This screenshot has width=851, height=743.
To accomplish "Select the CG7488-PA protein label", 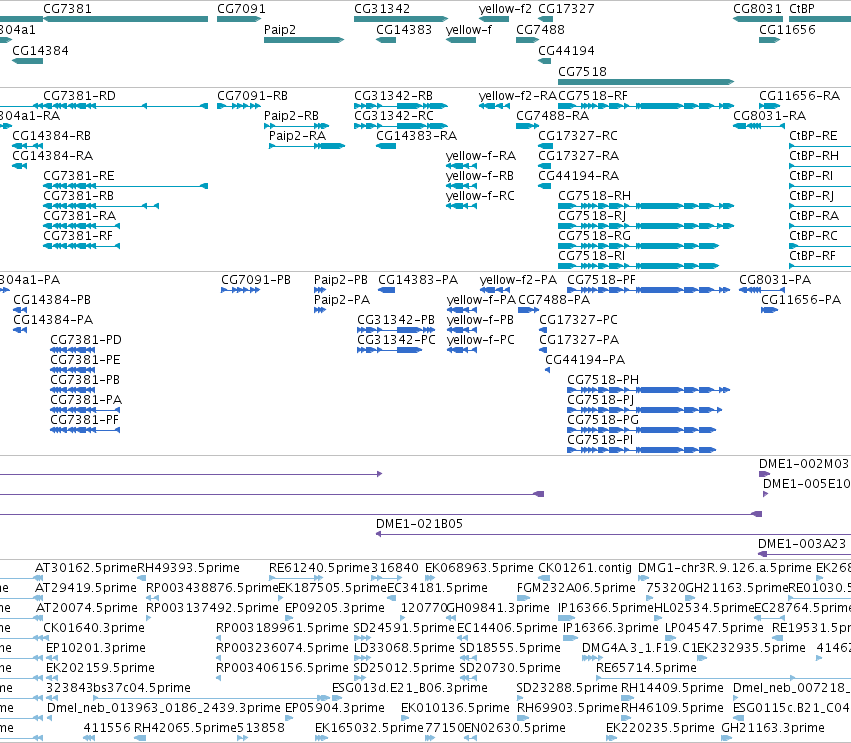I will 554,300.
